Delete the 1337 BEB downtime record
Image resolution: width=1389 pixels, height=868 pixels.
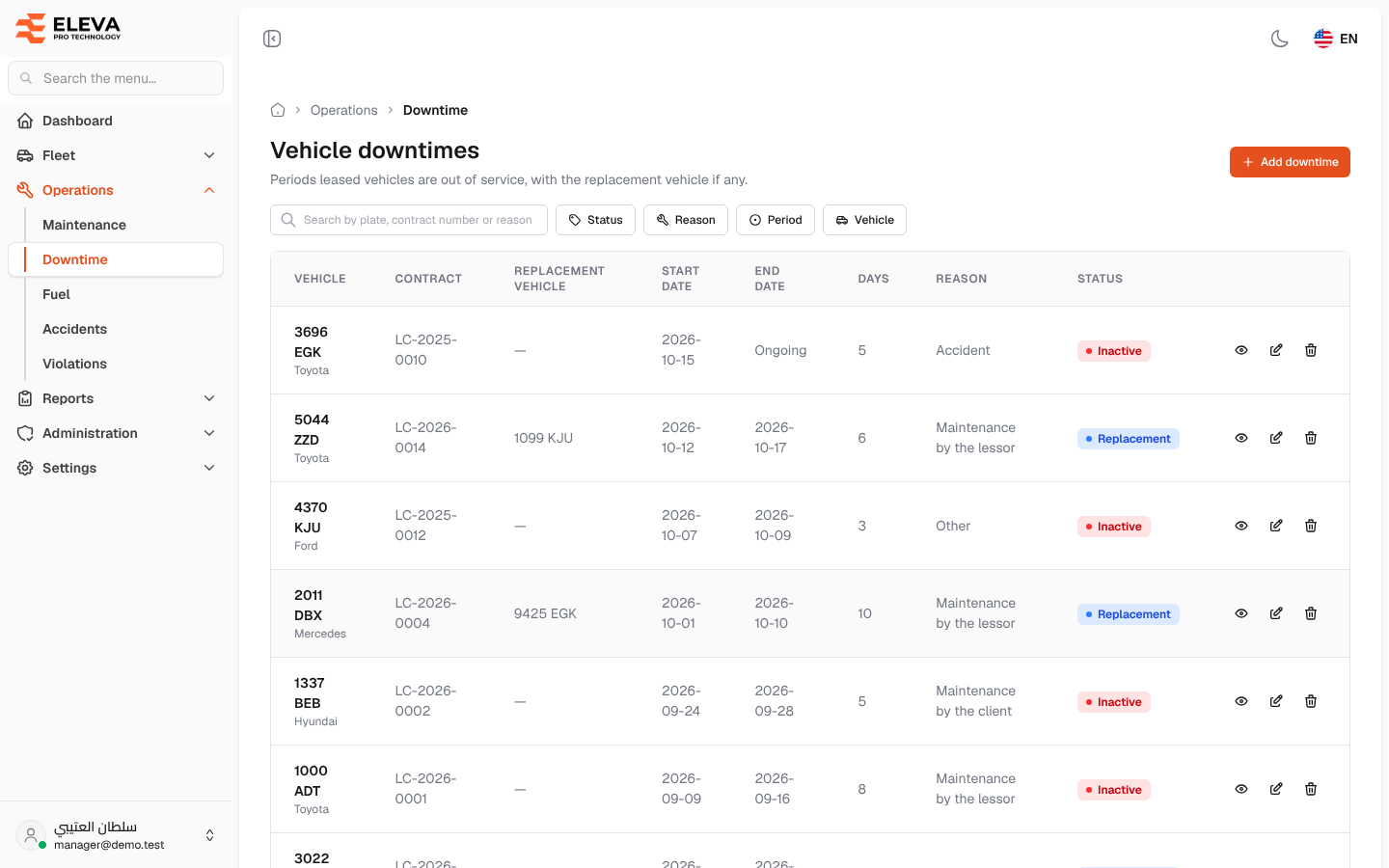(x=1311, y=701)
